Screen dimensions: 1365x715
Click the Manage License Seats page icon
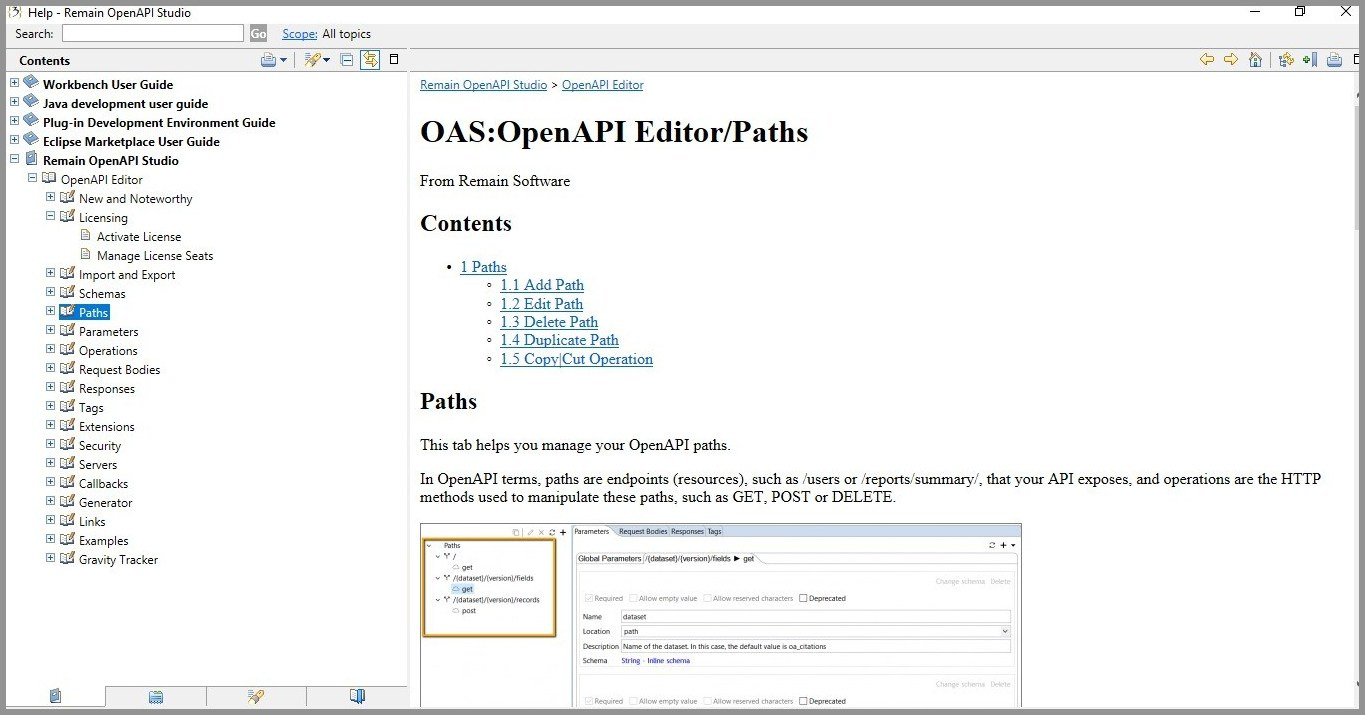pos(86,255)
